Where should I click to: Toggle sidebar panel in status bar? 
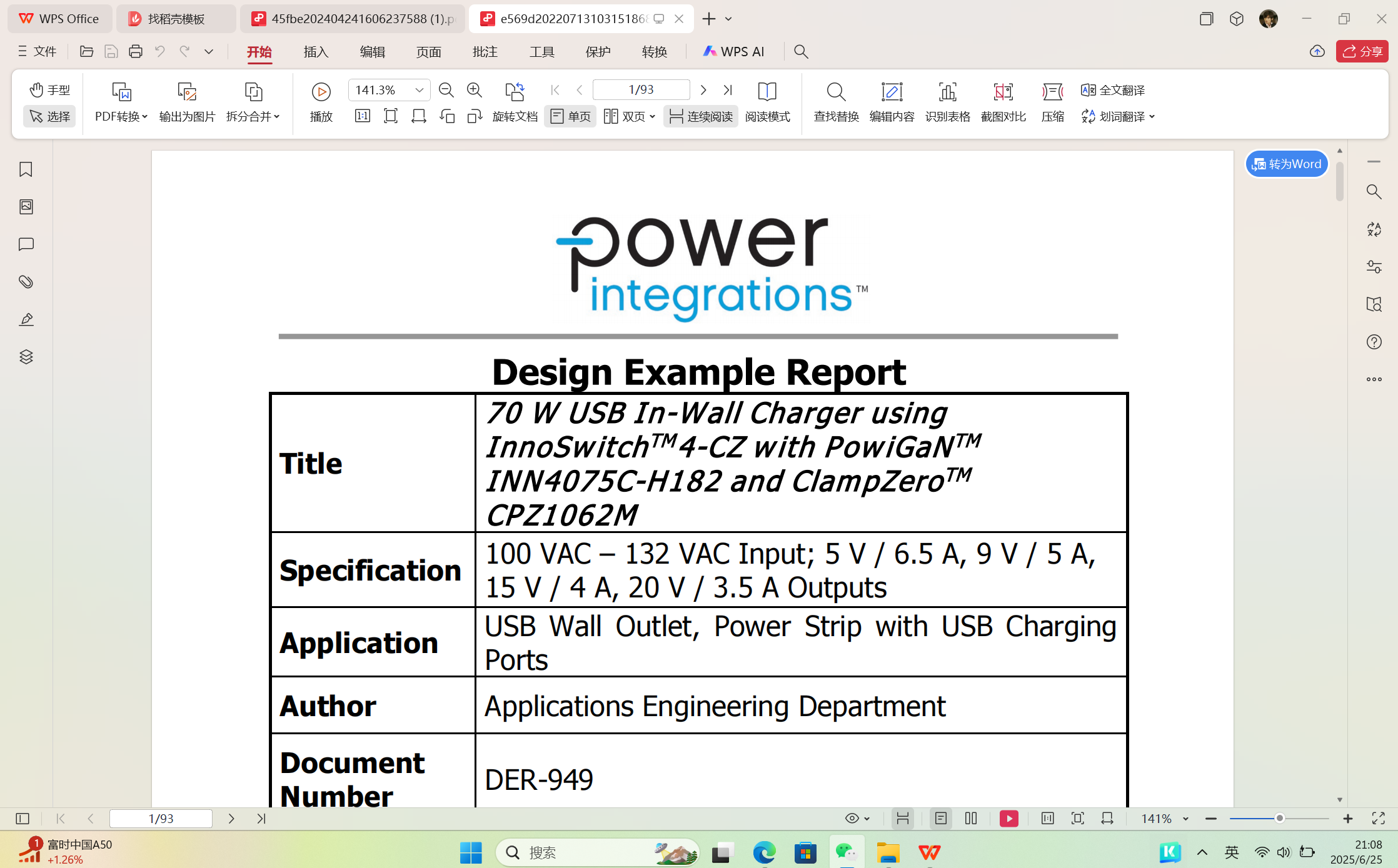click(x=23, y=819)
